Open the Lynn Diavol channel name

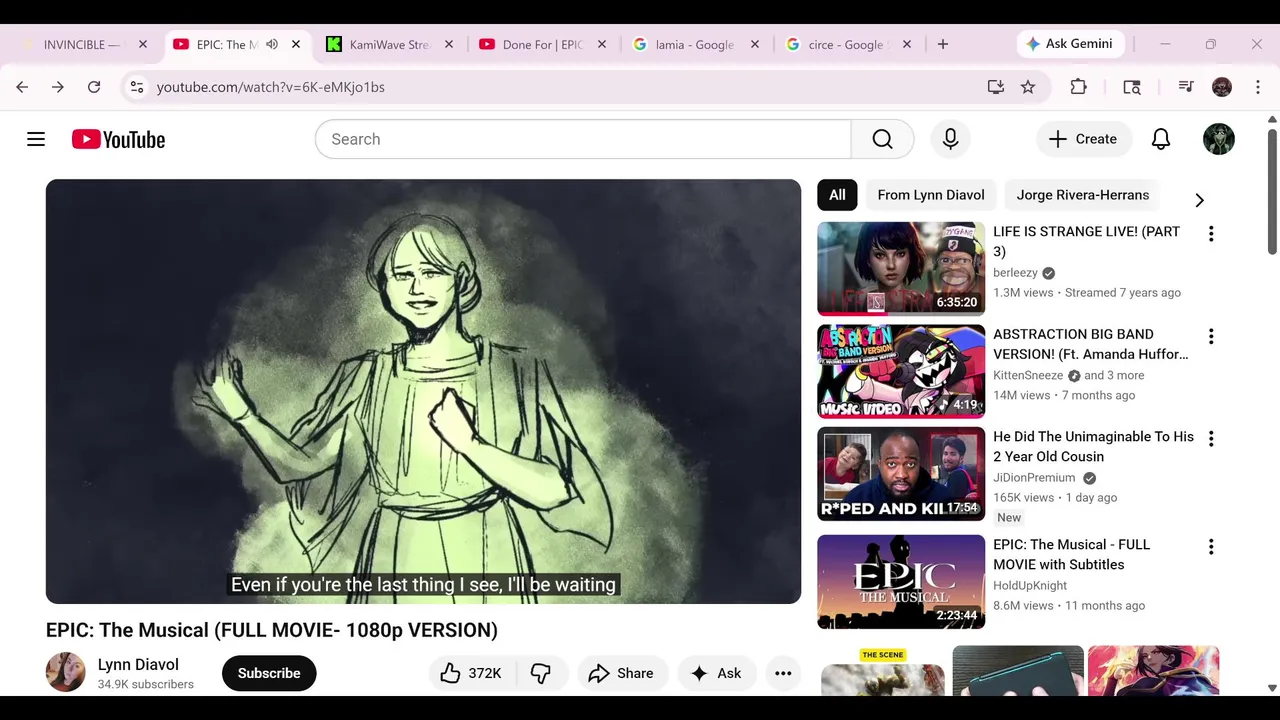click(x=138, y=664)
